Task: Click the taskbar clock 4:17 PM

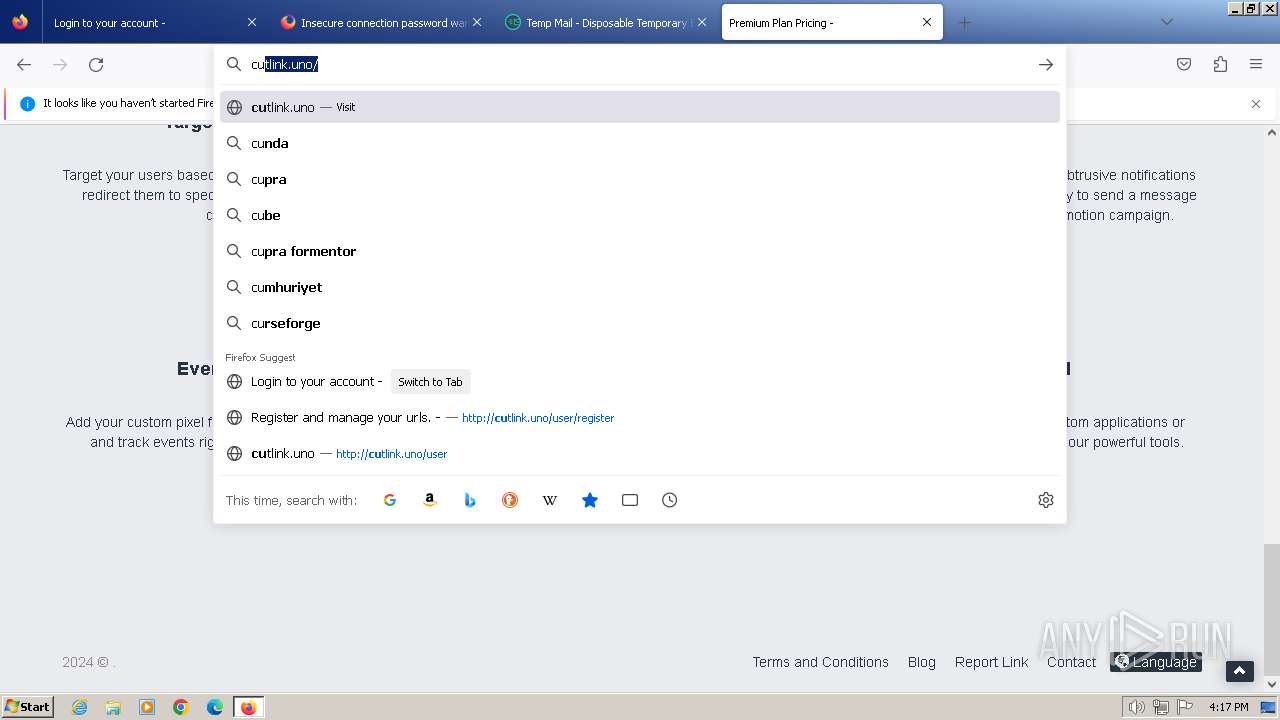Action: (x=1229, y=707)
